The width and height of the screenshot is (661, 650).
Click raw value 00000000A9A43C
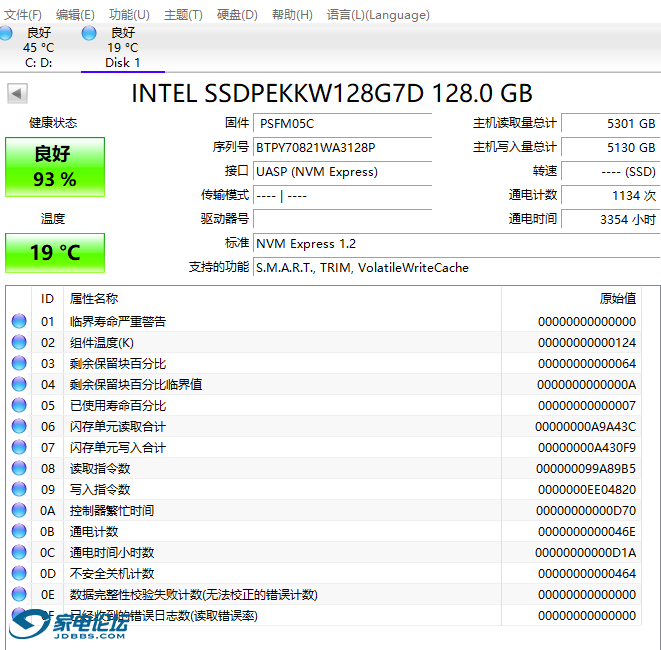point(586,427)
